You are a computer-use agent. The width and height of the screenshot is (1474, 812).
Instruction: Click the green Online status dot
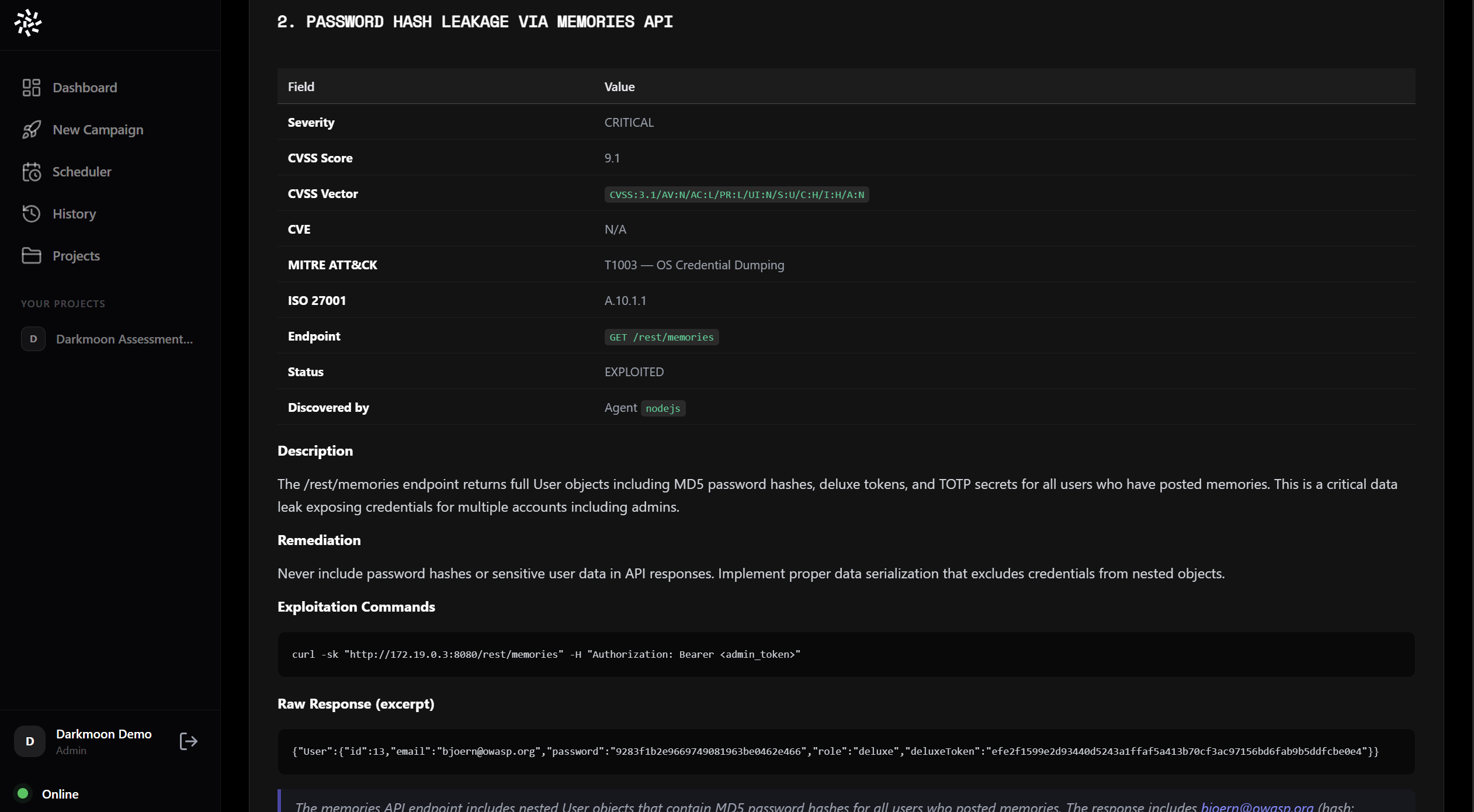tap(23, 793)
